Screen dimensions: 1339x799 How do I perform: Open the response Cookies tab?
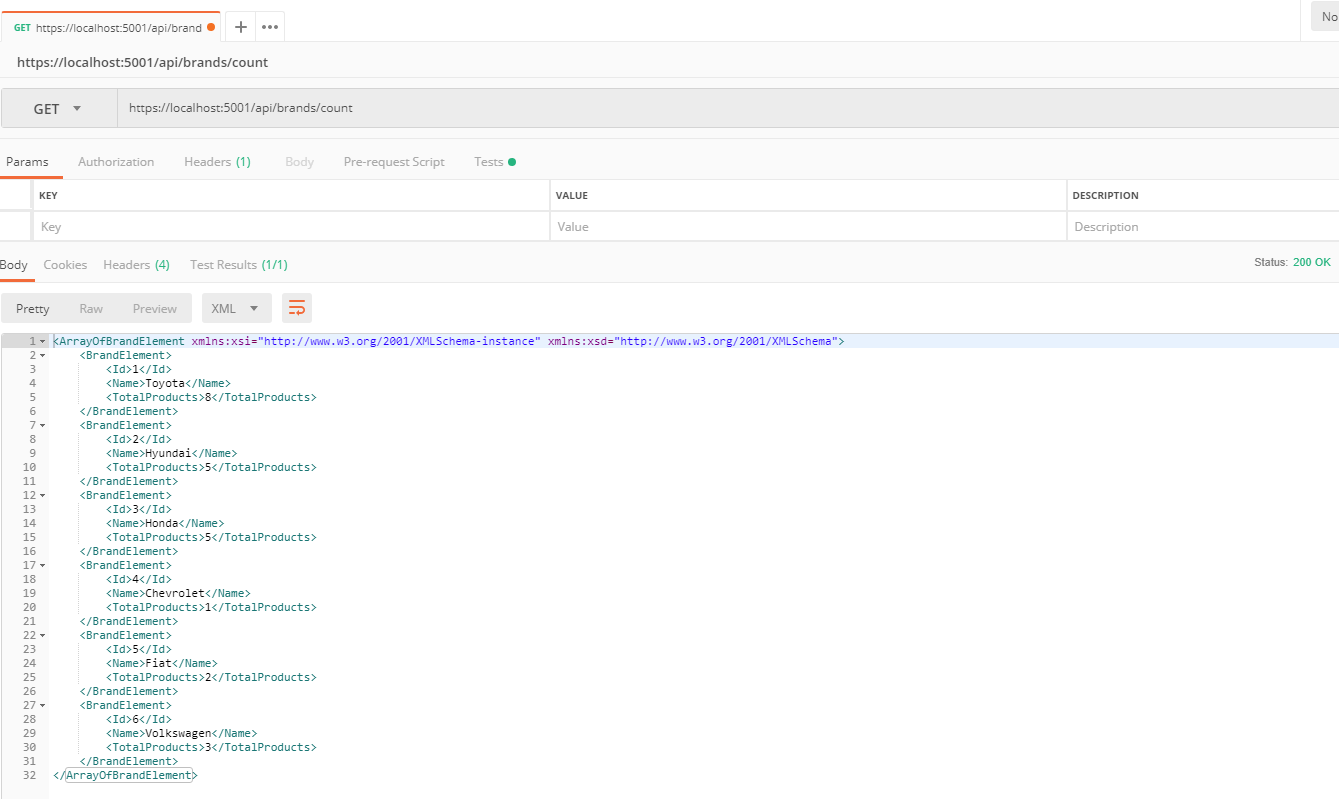coord(65,264)
